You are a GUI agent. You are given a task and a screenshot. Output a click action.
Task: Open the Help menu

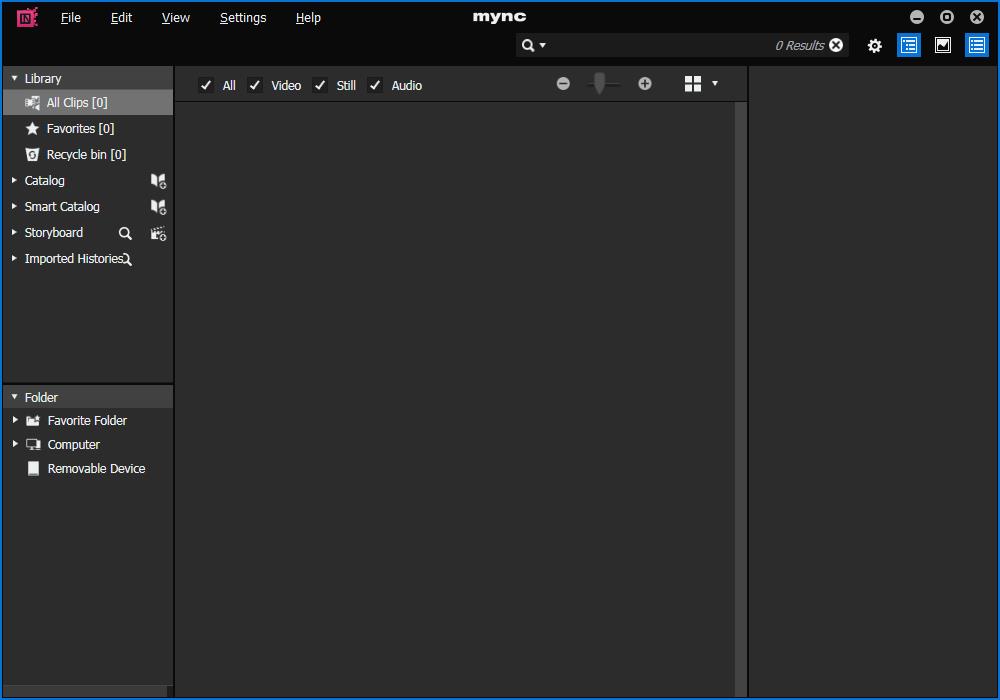308,18
